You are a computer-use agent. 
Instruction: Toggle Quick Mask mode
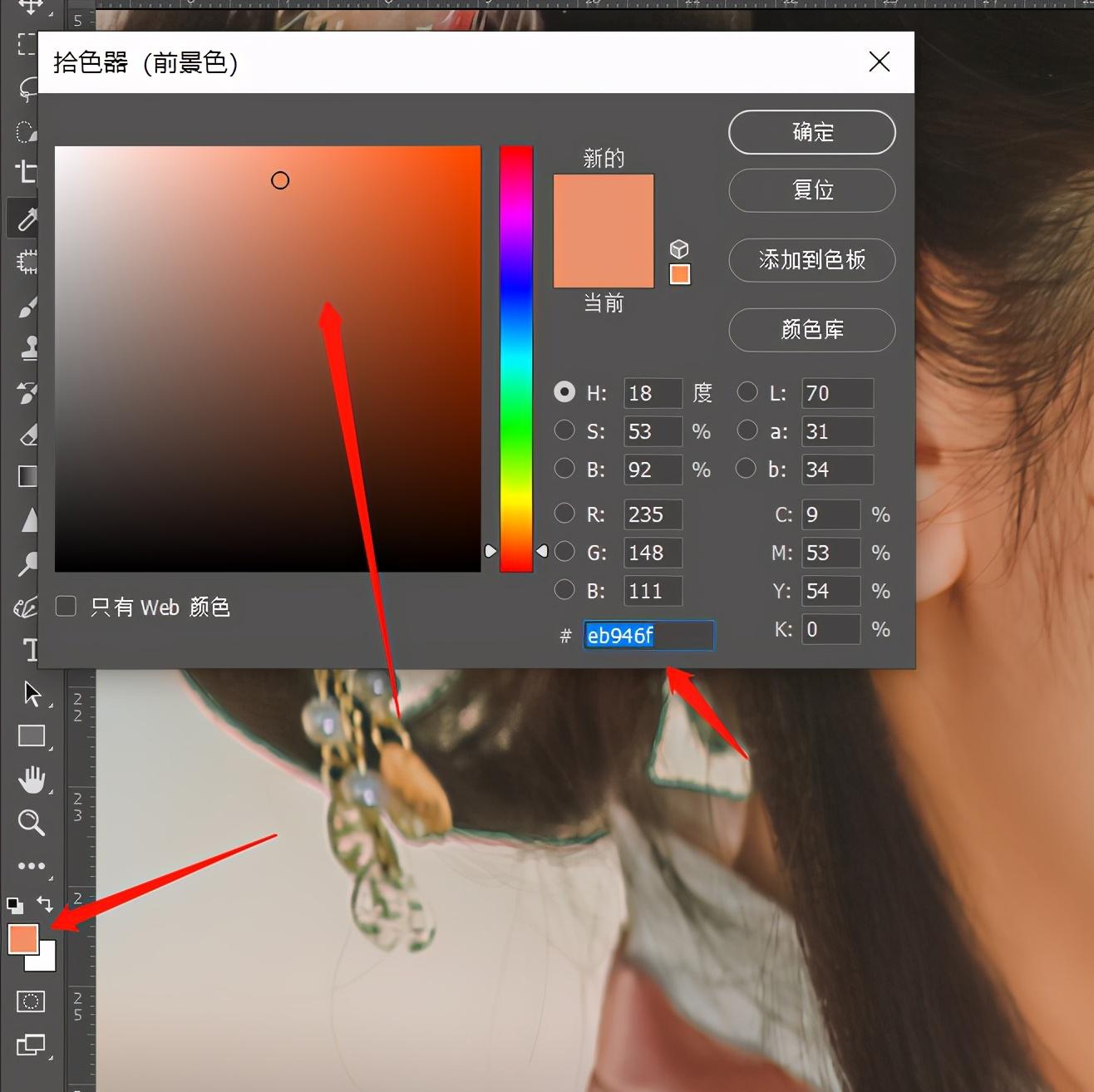click(x=31, y=1001)
